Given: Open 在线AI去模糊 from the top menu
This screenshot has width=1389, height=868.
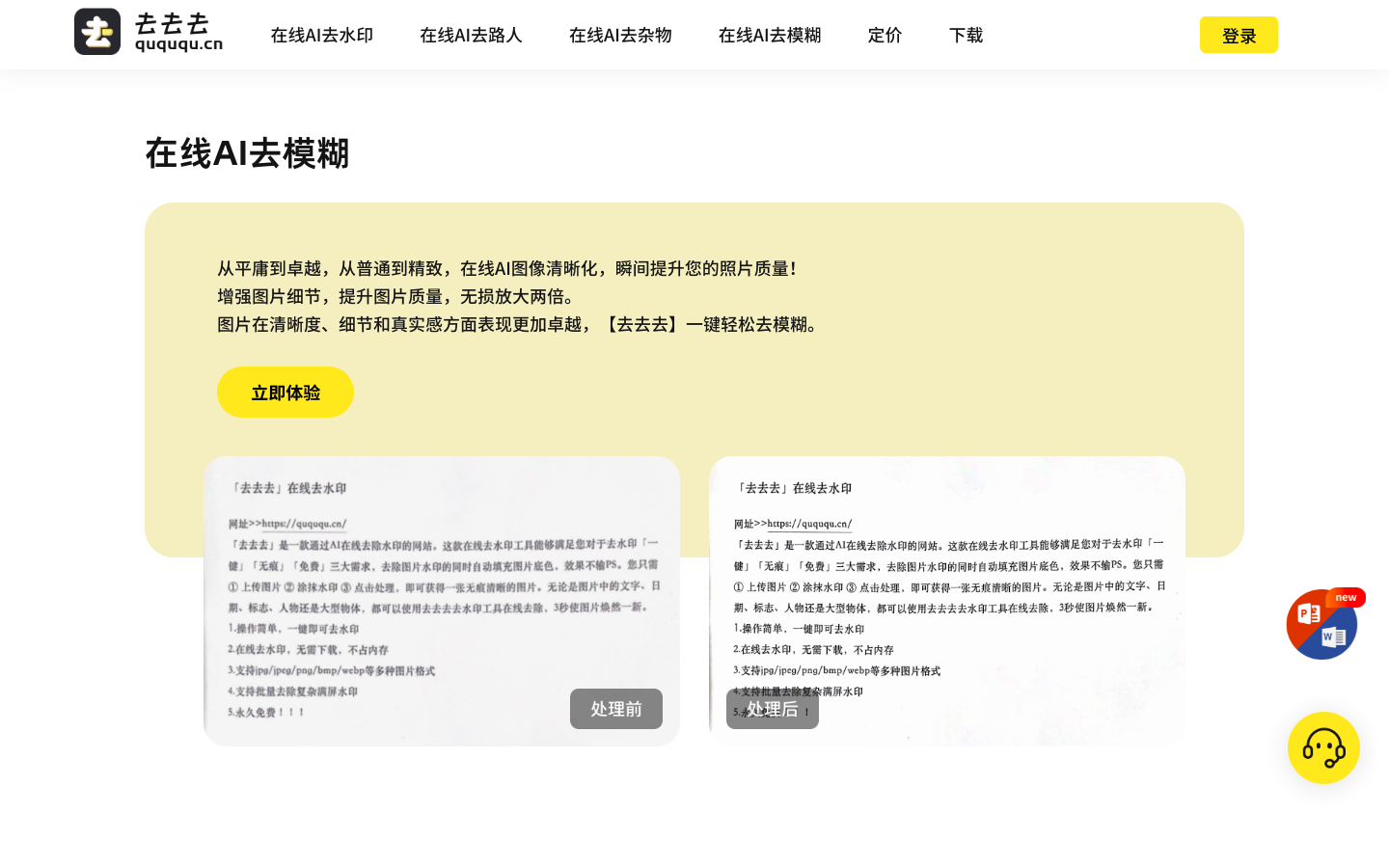Looking at the screenshot, I should tap(770, 36).
